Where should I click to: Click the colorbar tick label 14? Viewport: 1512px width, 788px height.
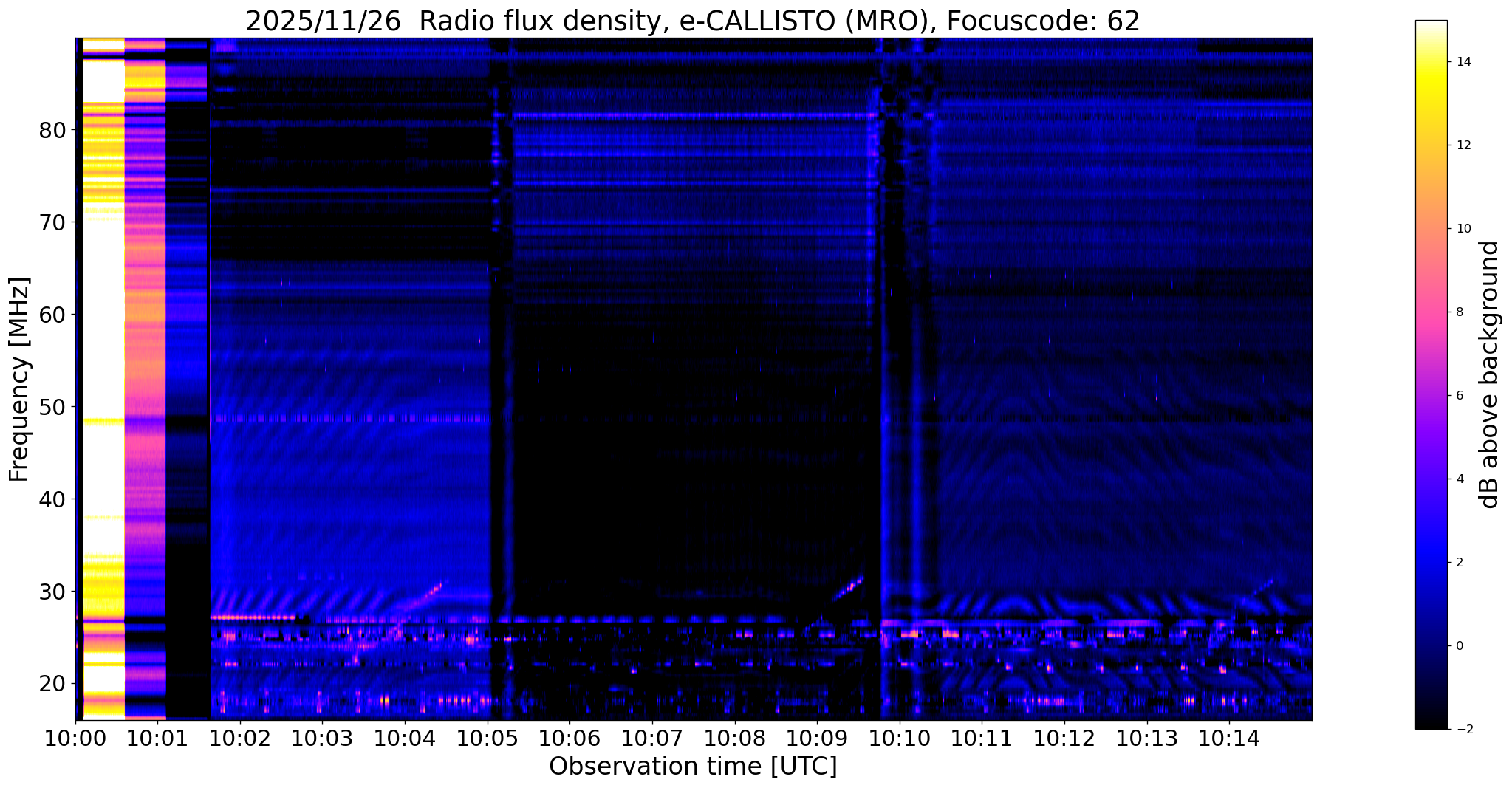coord(1463,62)
